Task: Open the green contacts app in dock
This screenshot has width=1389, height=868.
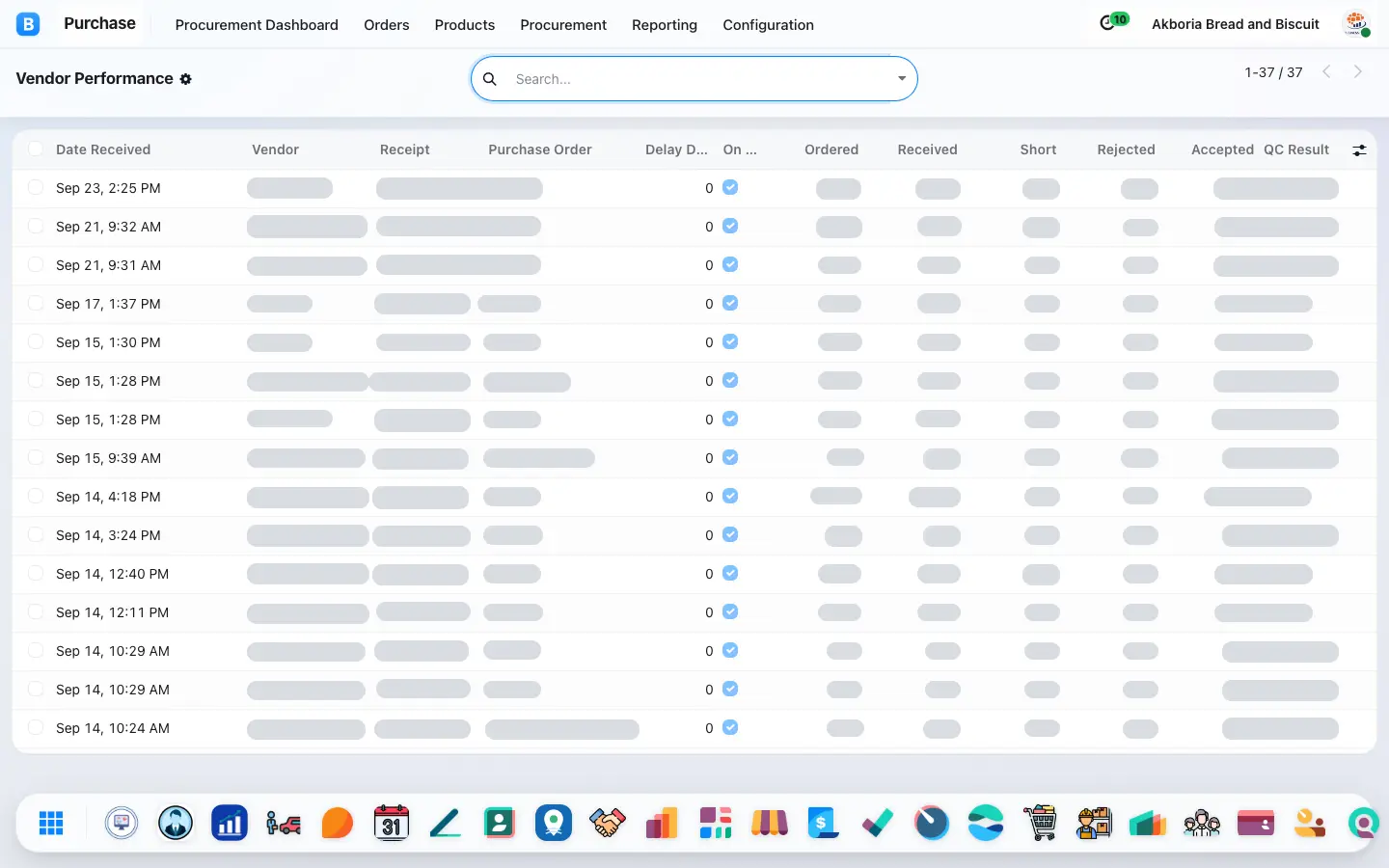Action: pos(500,823)
